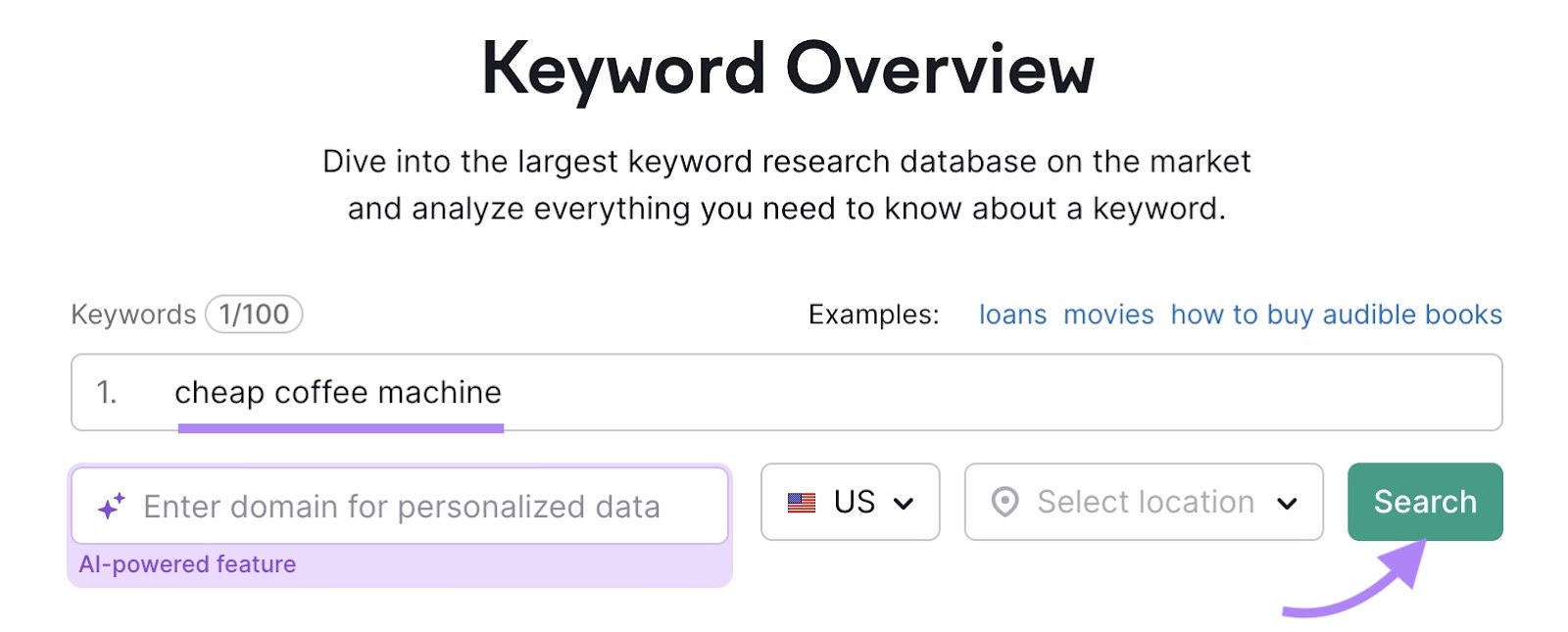This screenshot has height=632, width=1568.
Task: Click the purple underline beneath 'cheap coffee machine'
Action: 341,426
